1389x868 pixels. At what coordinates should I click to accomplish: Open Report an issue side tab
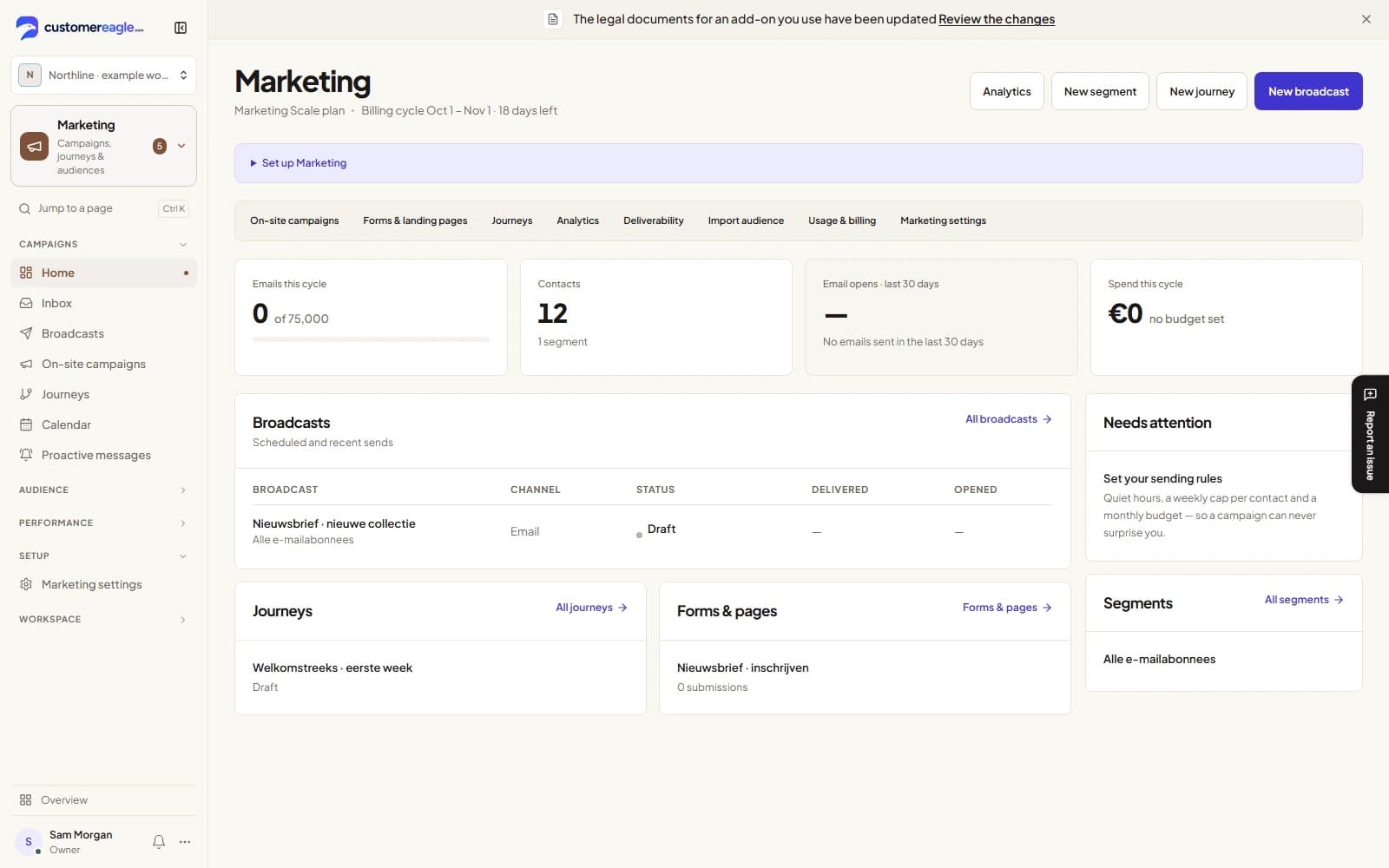click(1370, 434)
